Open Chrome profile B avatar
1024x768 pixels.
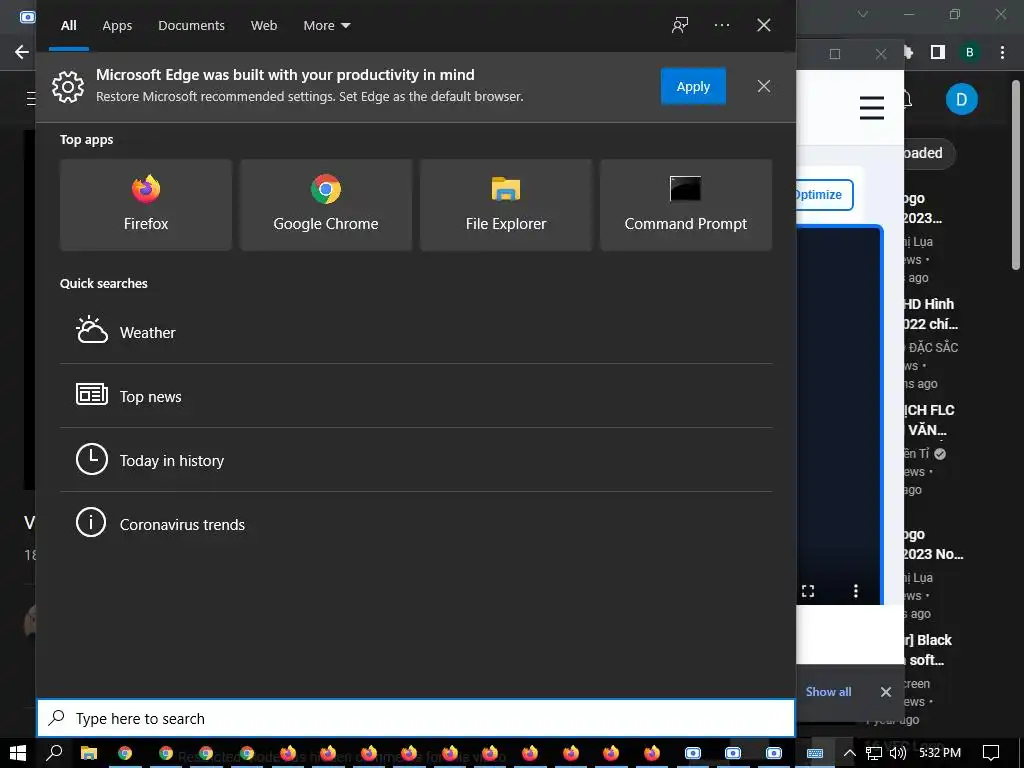coord(970,52)
